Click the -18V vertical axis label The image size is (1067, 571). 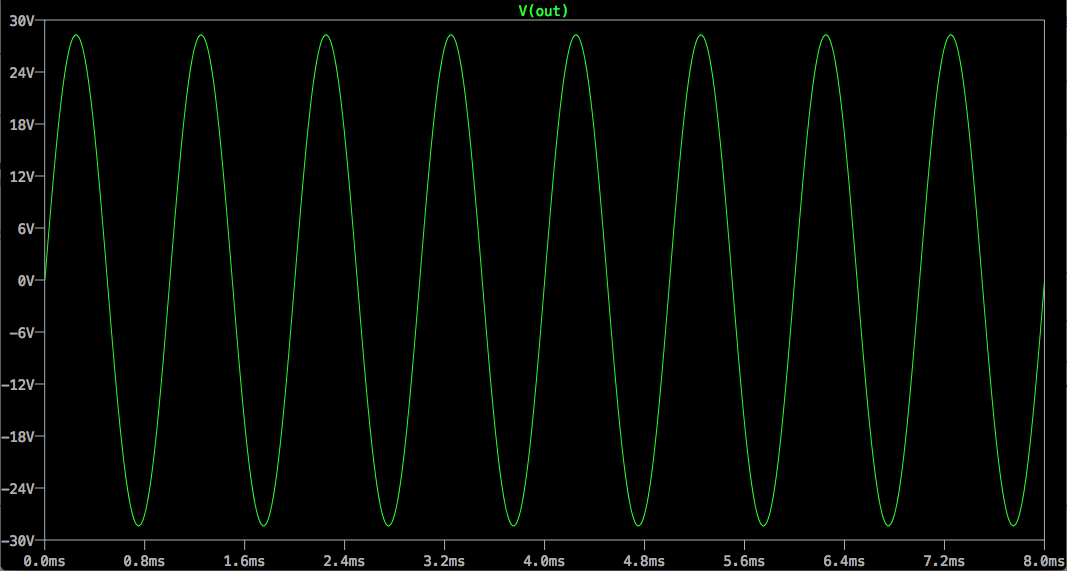tap(17, 436)
